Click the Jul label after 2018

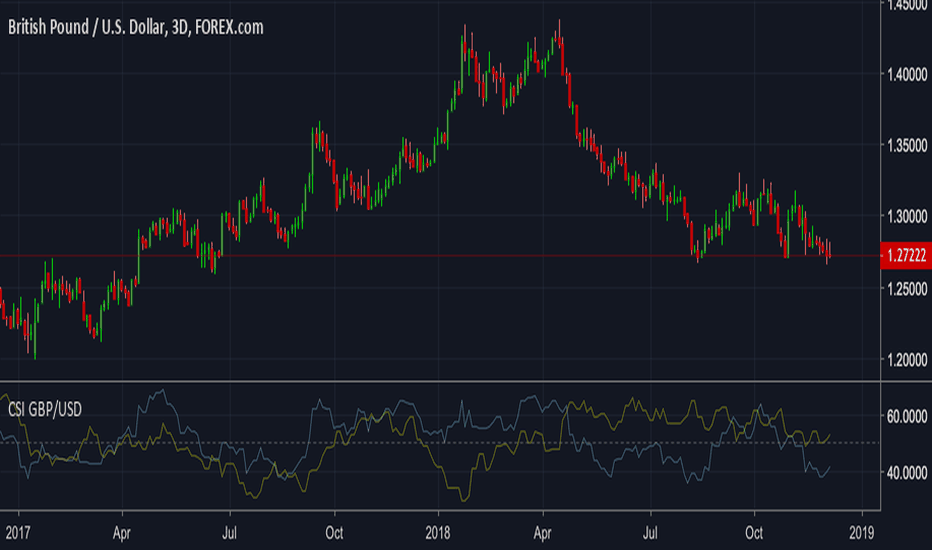click(x=650, y=533)
